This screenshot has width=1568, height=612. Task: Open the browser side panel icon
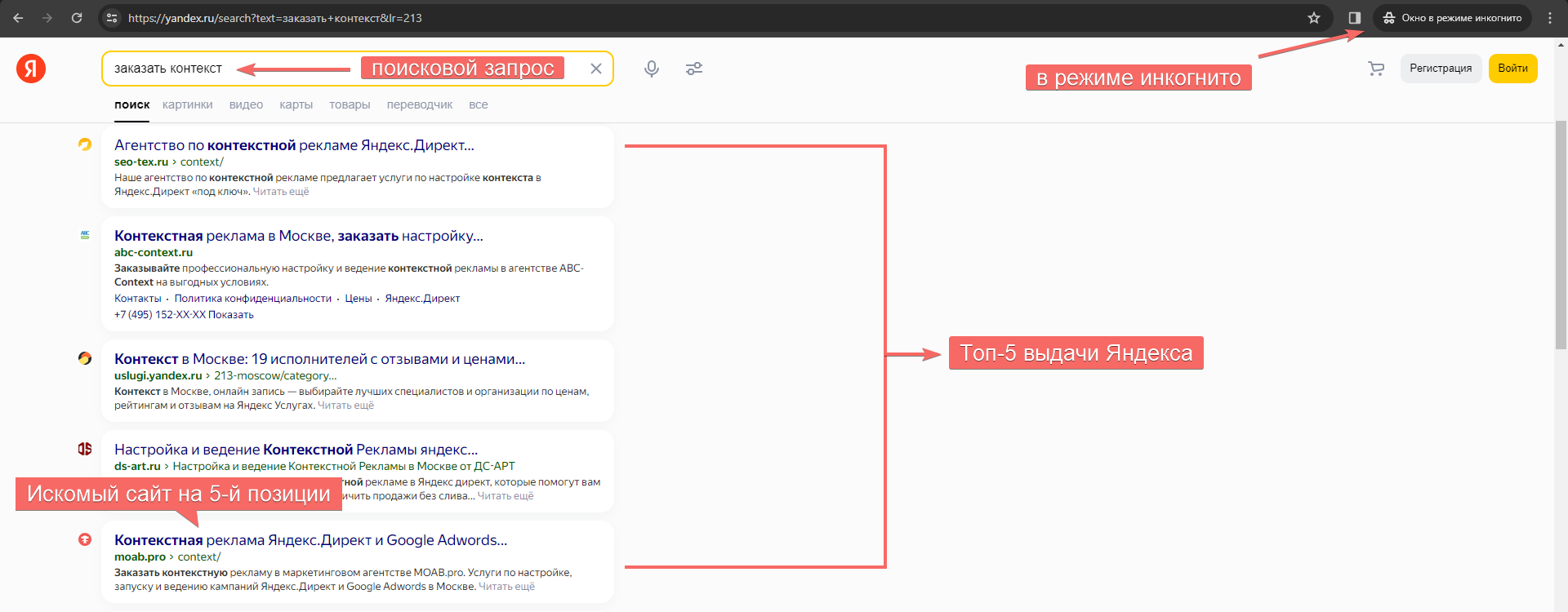(1355, 18)
